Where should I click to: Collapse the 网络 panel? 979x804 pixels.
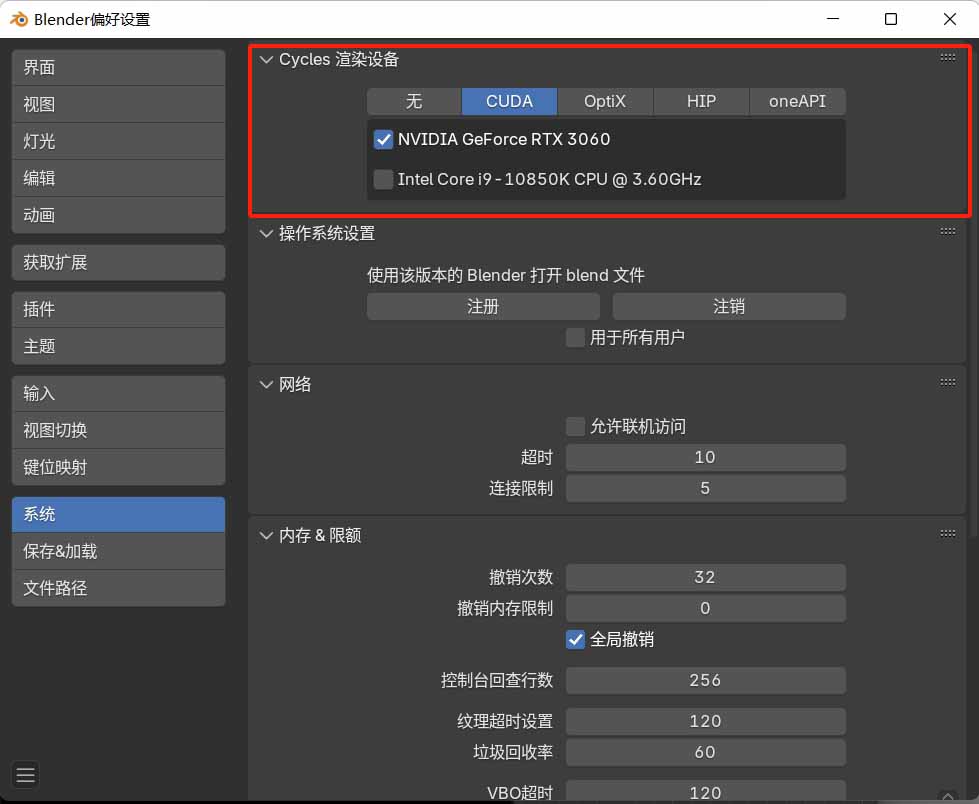click(267, 385)
